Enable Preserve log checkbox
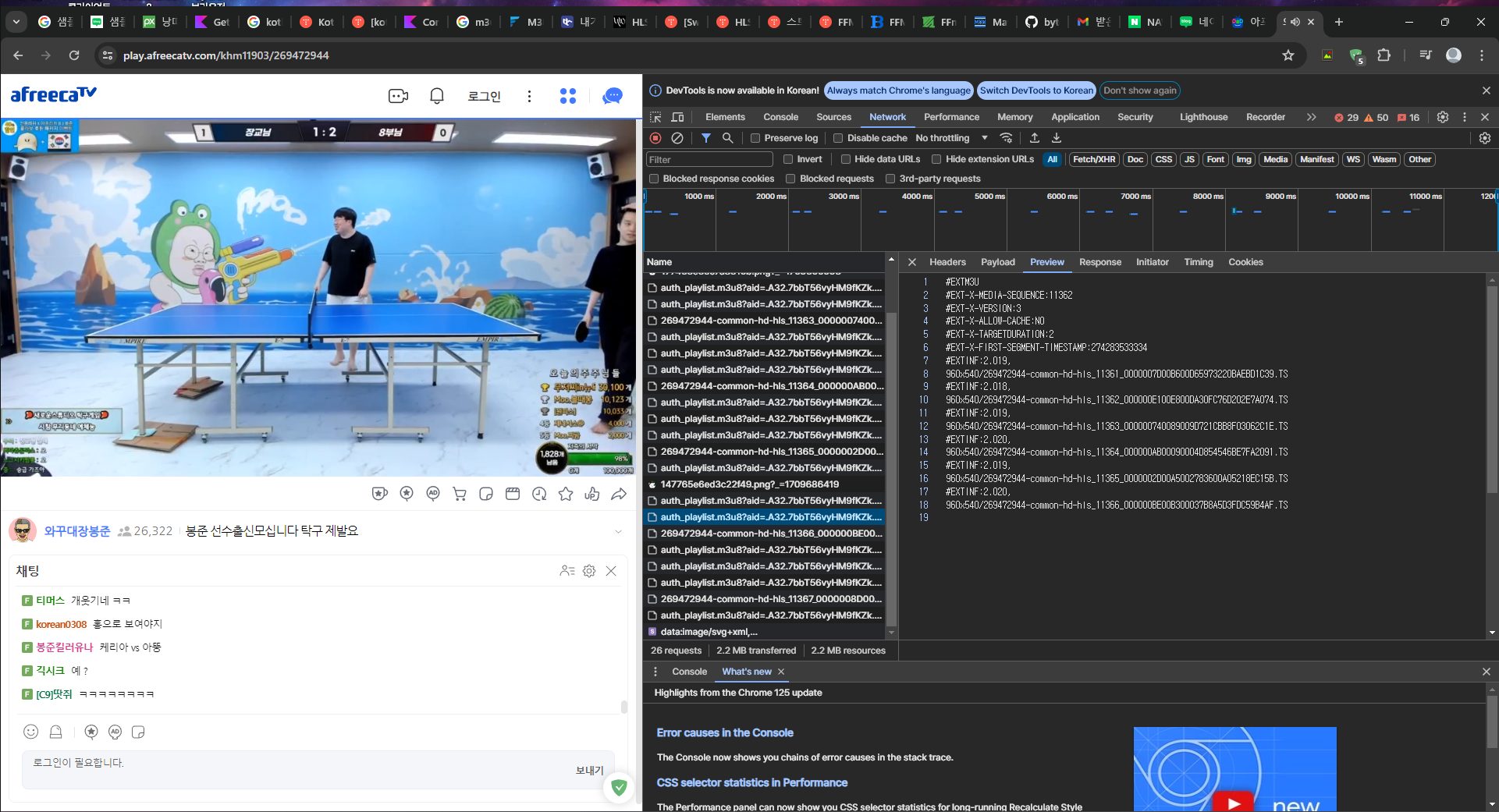1499x812 pixels. coord(755,138)
